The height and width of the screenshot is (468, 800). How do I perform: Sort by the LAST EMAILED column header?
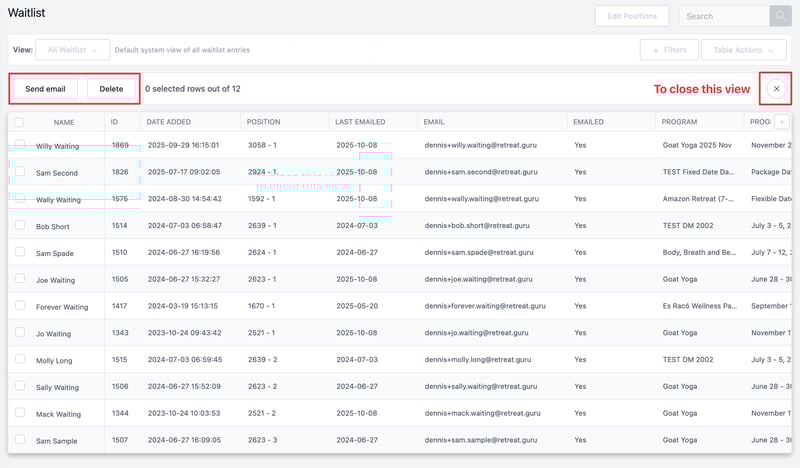tap(360, 122)
